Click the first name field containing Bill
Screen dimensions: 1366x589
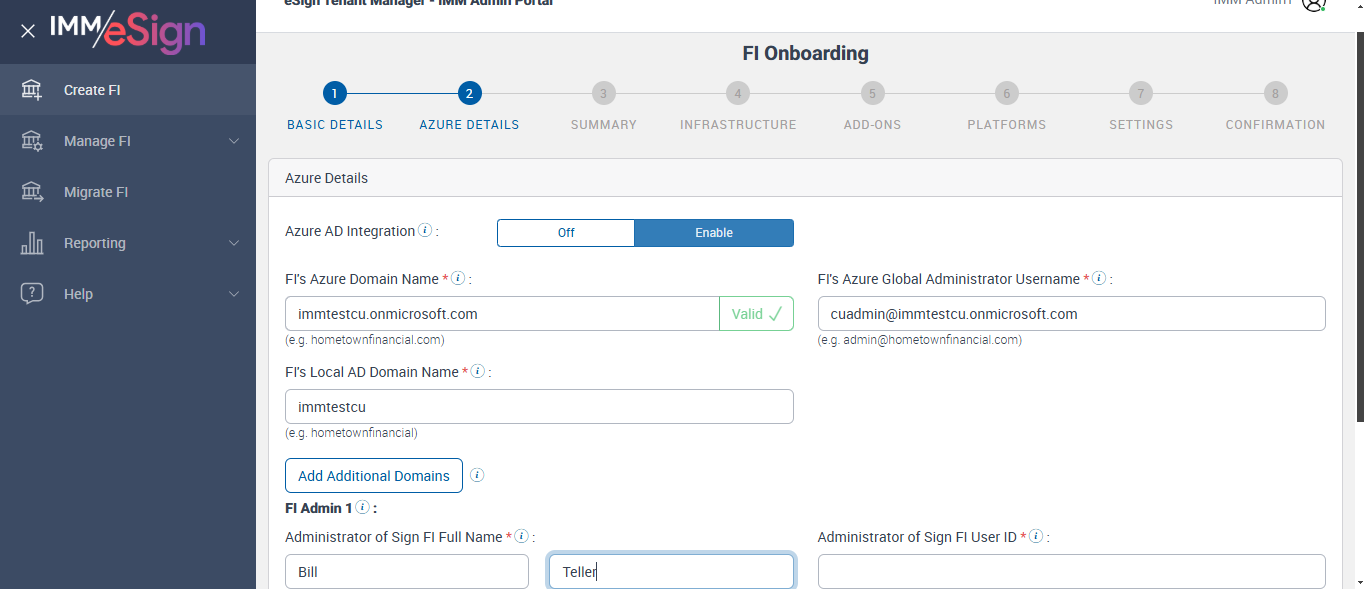[x=407, y=572]
